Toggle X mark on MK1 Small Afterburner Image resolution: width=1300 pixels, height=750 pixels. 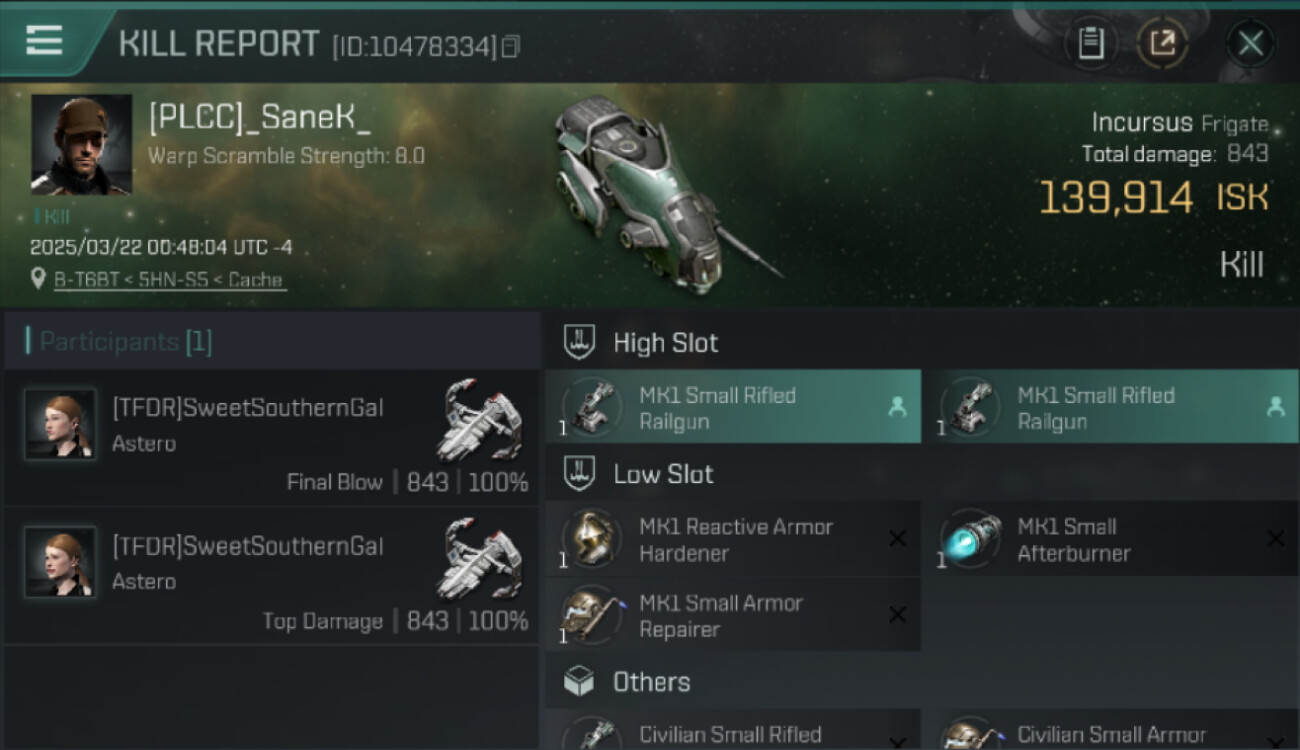coord(1275,539)
